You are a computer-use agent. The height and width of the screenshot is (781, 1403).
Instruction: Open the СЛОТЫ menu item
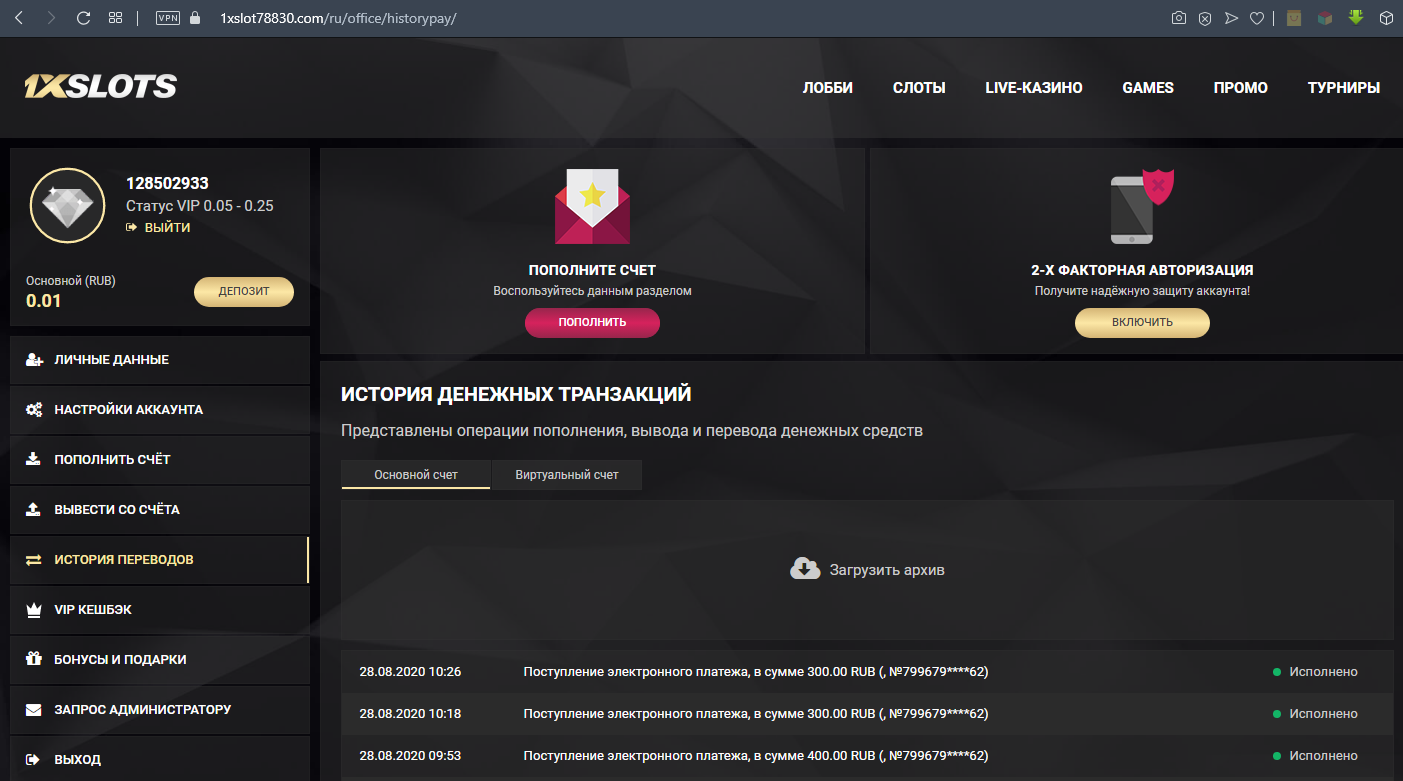919,88
